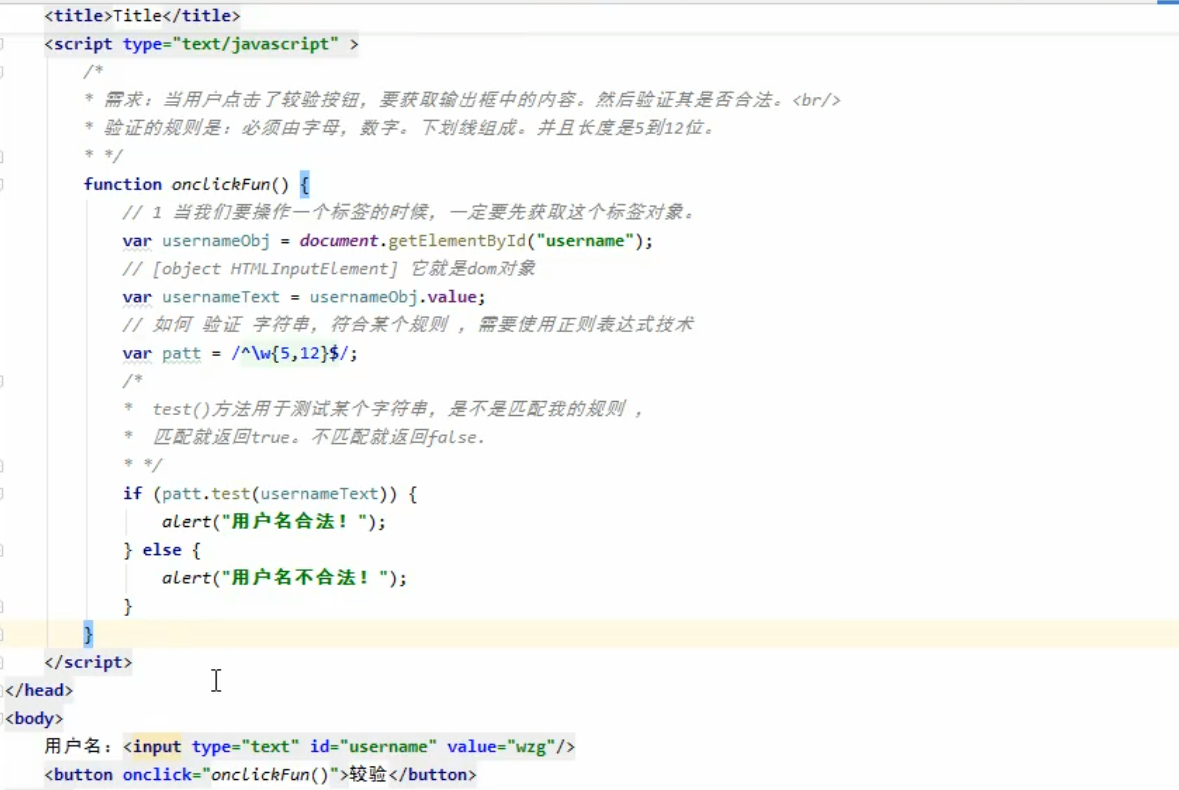The height and width of the screenshot is (790, 1179).
Task: Click usernameText argument in the if condition
Action: click(319, 494)
